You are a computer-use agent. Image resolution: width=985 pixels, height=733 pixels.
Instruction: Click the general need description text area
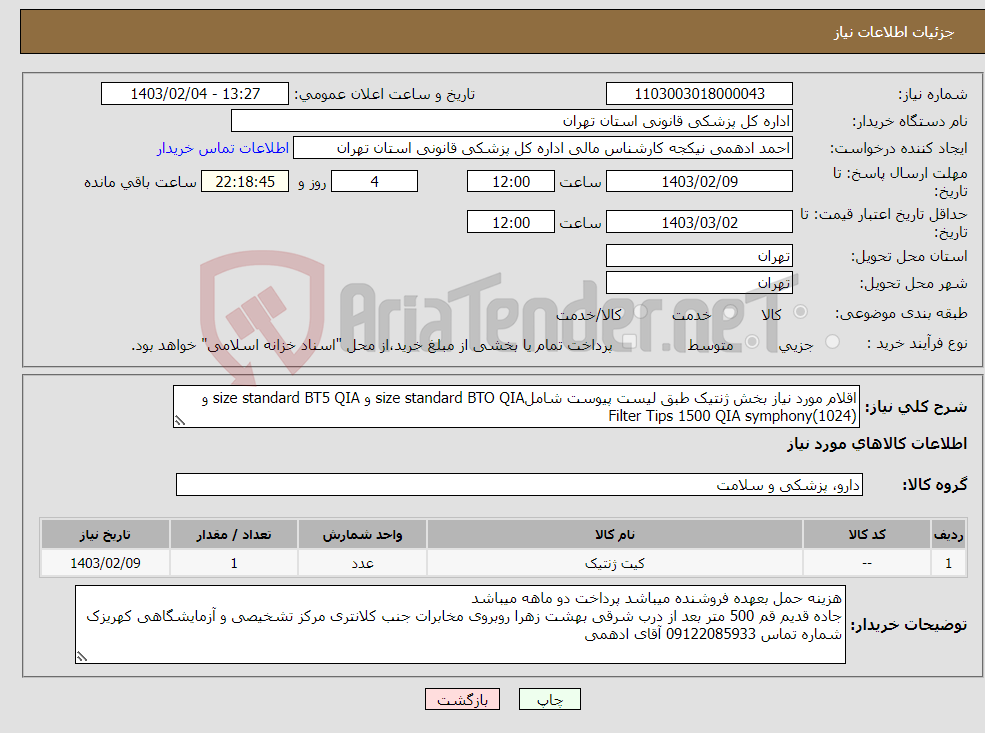point(516,407)
